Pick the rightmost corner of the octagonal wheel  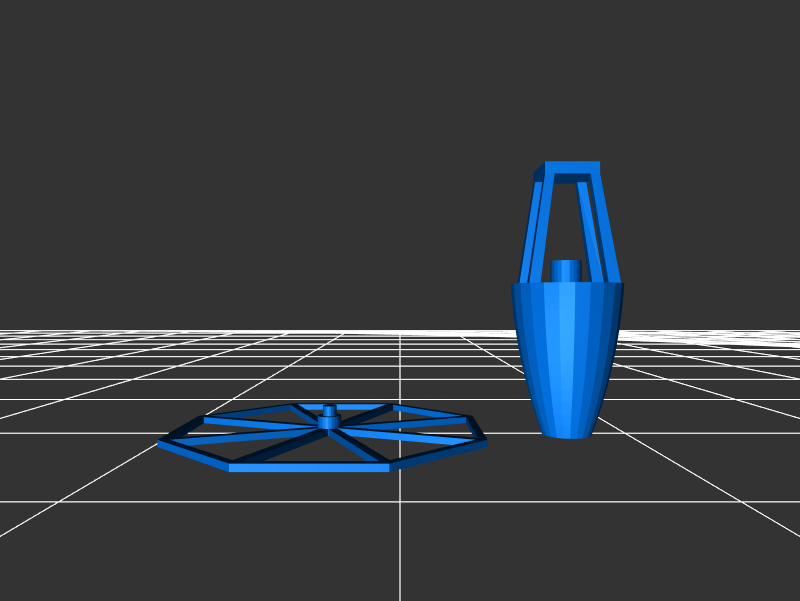[484, 439]
